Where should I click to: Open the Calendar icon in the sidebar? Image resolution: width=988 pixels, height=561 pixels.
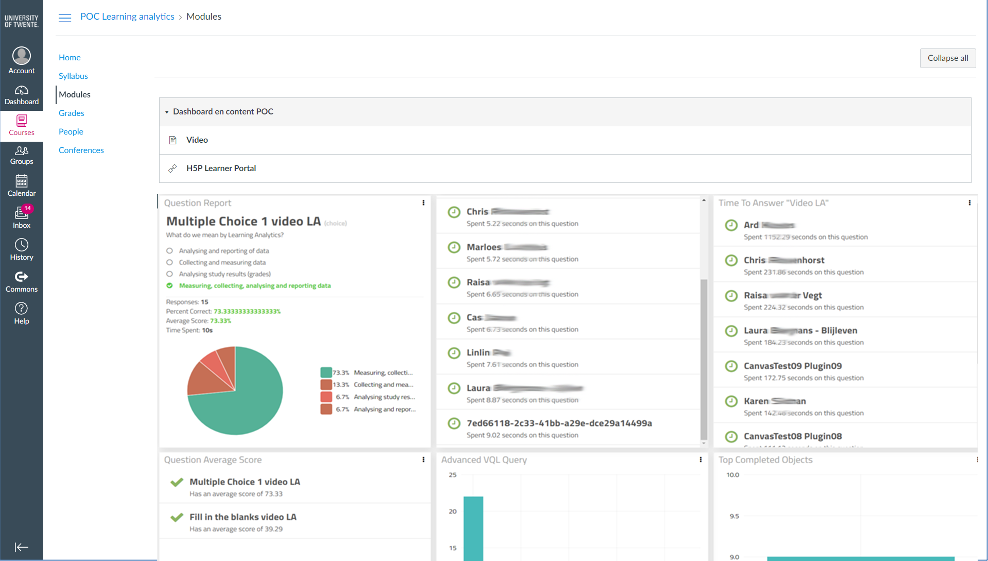(21, 182)
